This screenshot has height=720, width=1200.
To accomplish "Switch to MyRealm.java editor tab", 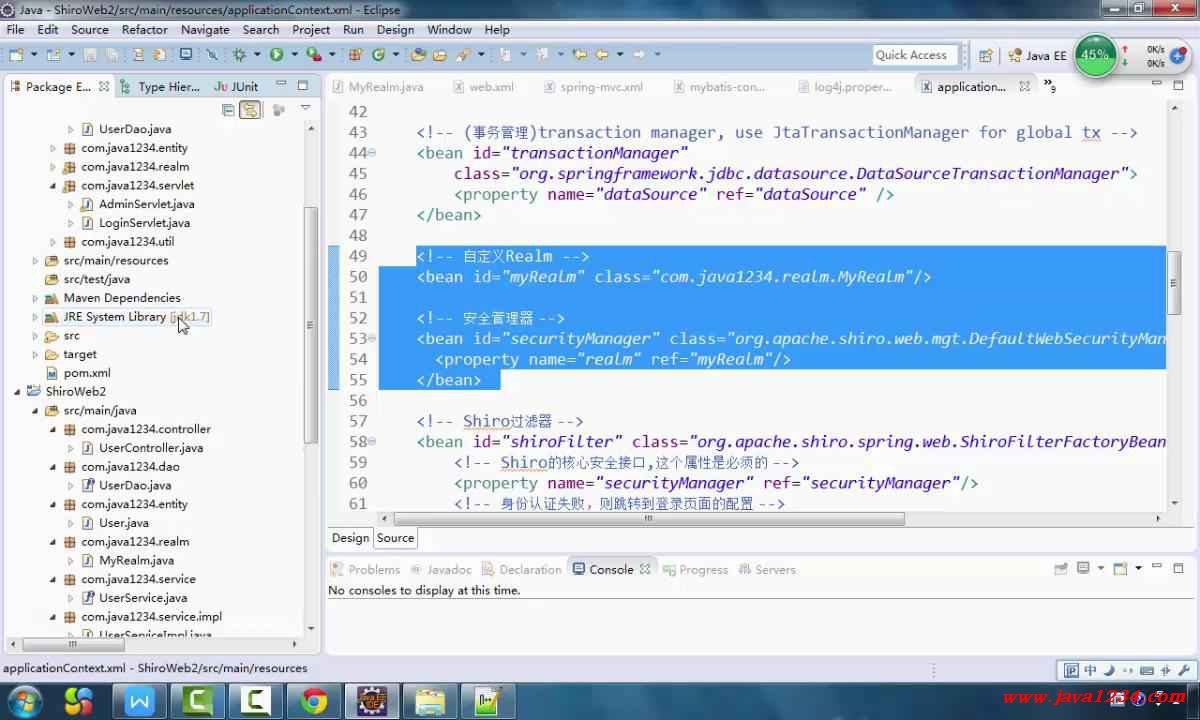I will tap(378, 87).
